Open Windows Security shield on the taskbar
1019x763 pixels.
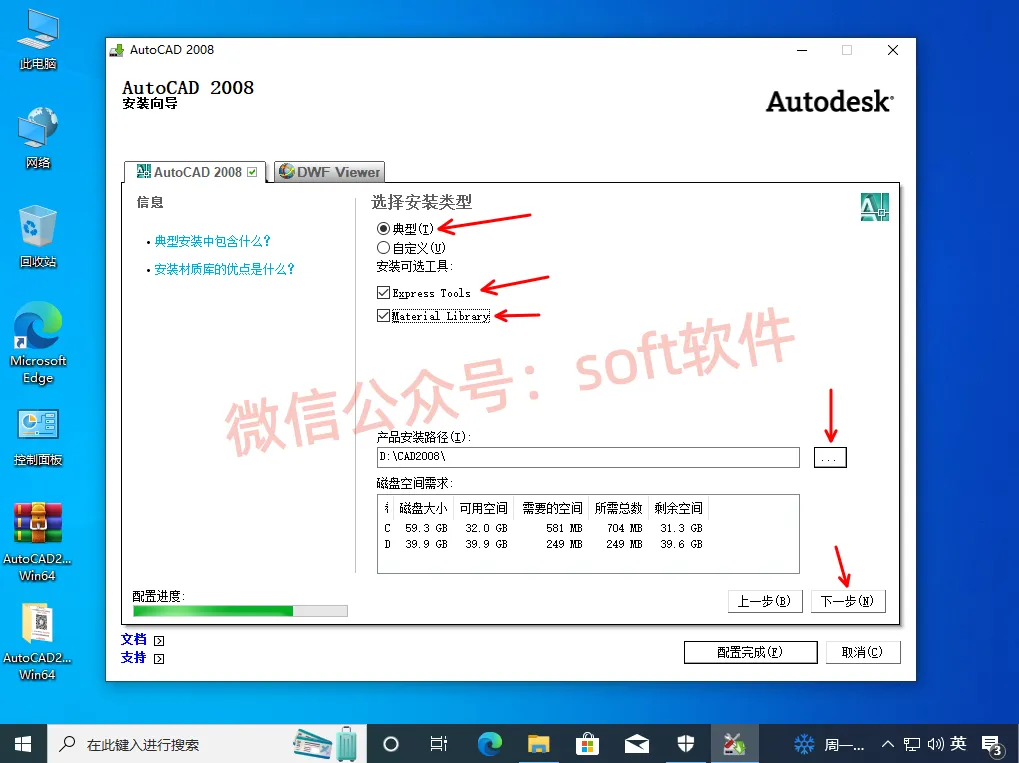(686, 744)
